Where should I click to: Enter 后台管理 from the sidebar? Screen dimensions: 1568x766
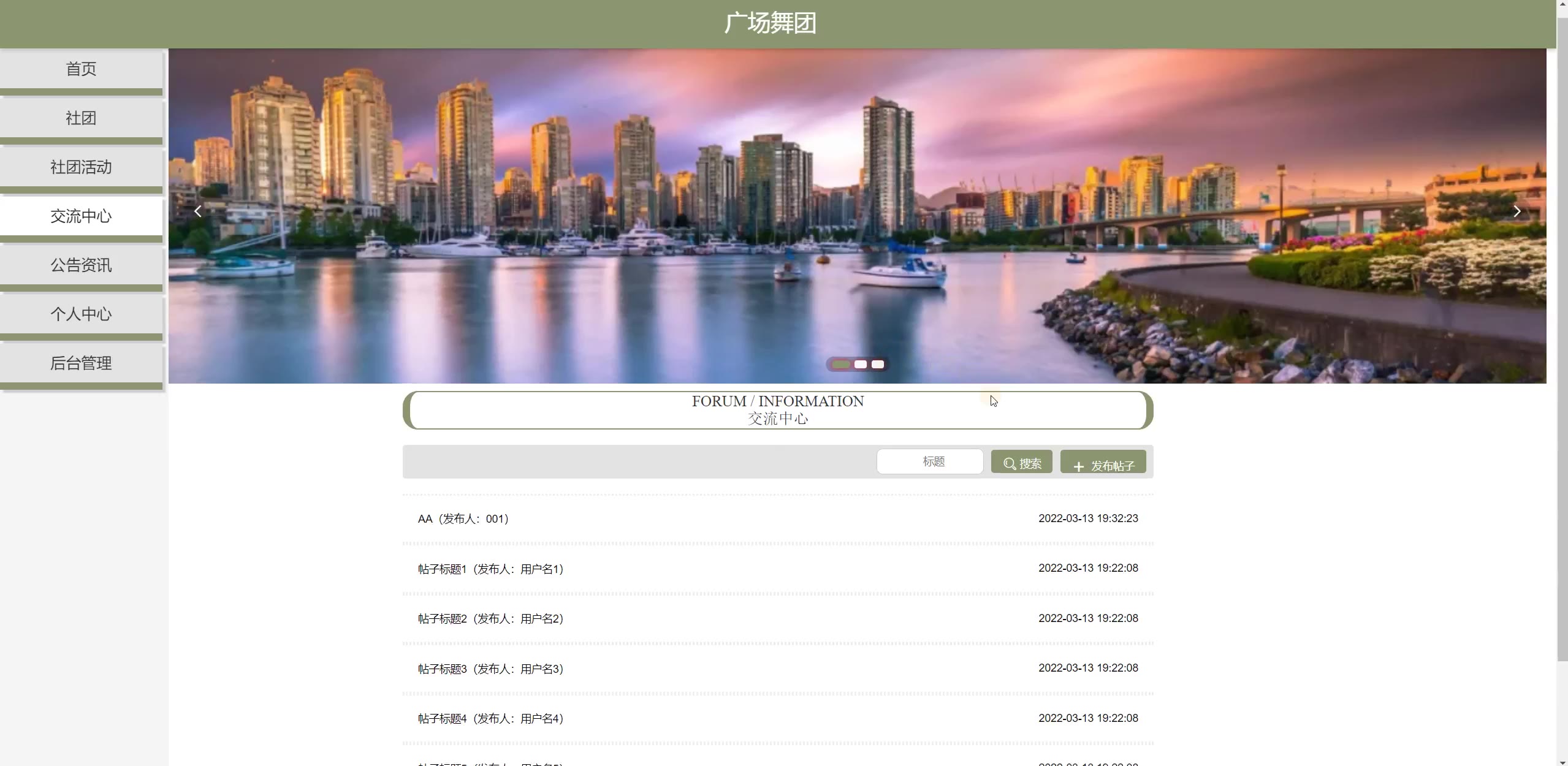pyautogui.click(x=81, y=363)
